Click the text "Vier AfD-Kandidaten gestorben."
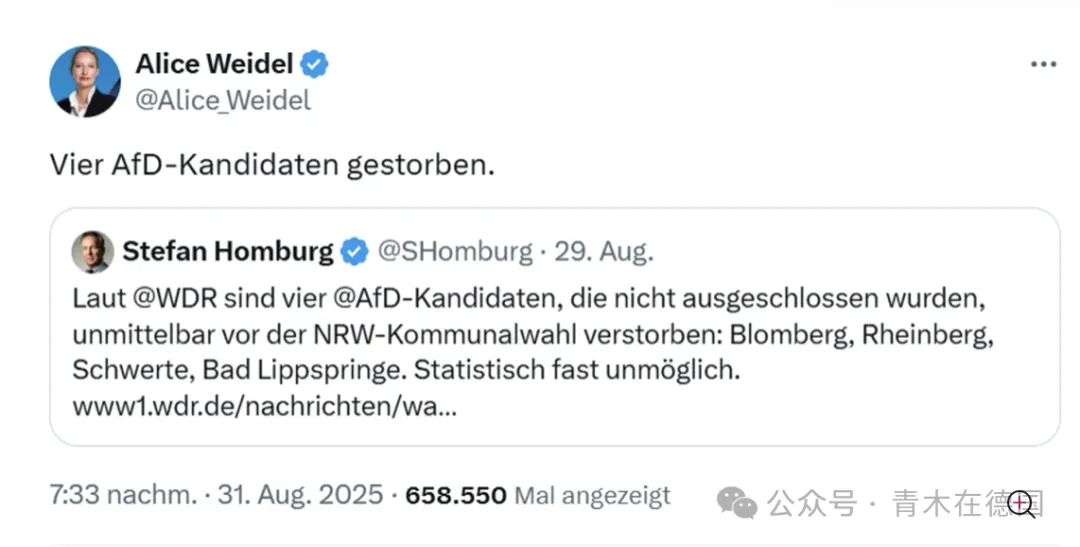The image size is (1080, 547). click(x=272, y=164)
